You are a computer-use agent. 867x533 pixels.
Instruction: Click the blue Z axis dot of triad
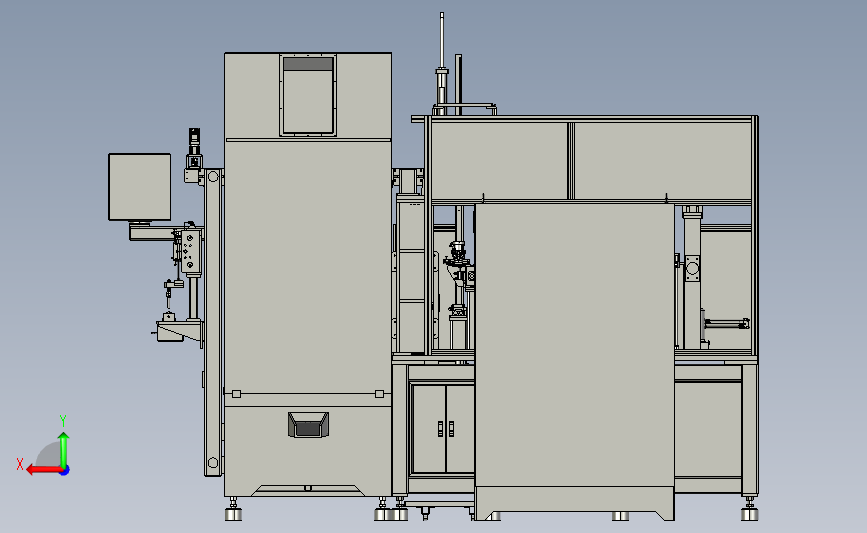click(x=65, y=471)
